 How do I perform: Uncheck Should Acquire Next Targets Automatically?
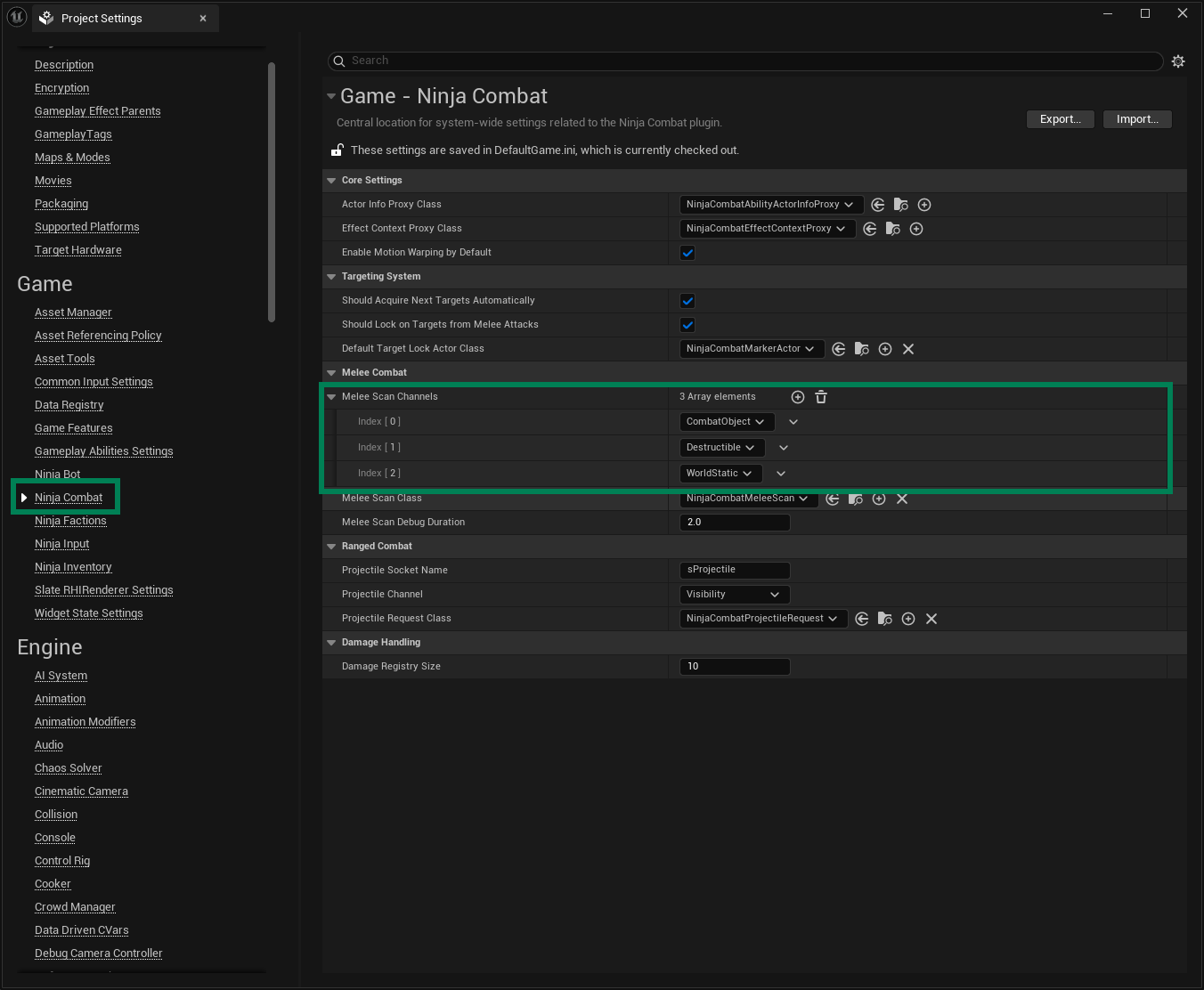687,301
